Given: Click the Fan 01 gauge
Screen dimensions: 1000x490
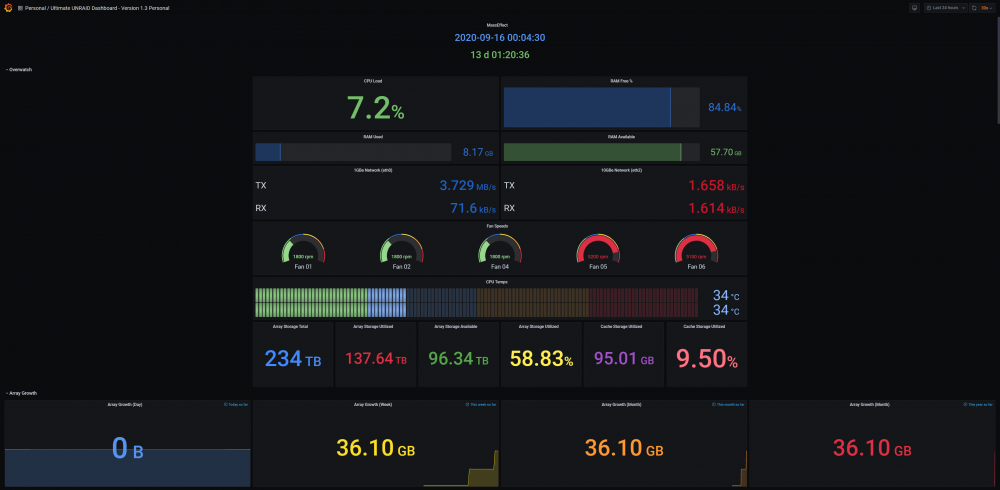Looking at the screenshot, I should click(304, 249).
